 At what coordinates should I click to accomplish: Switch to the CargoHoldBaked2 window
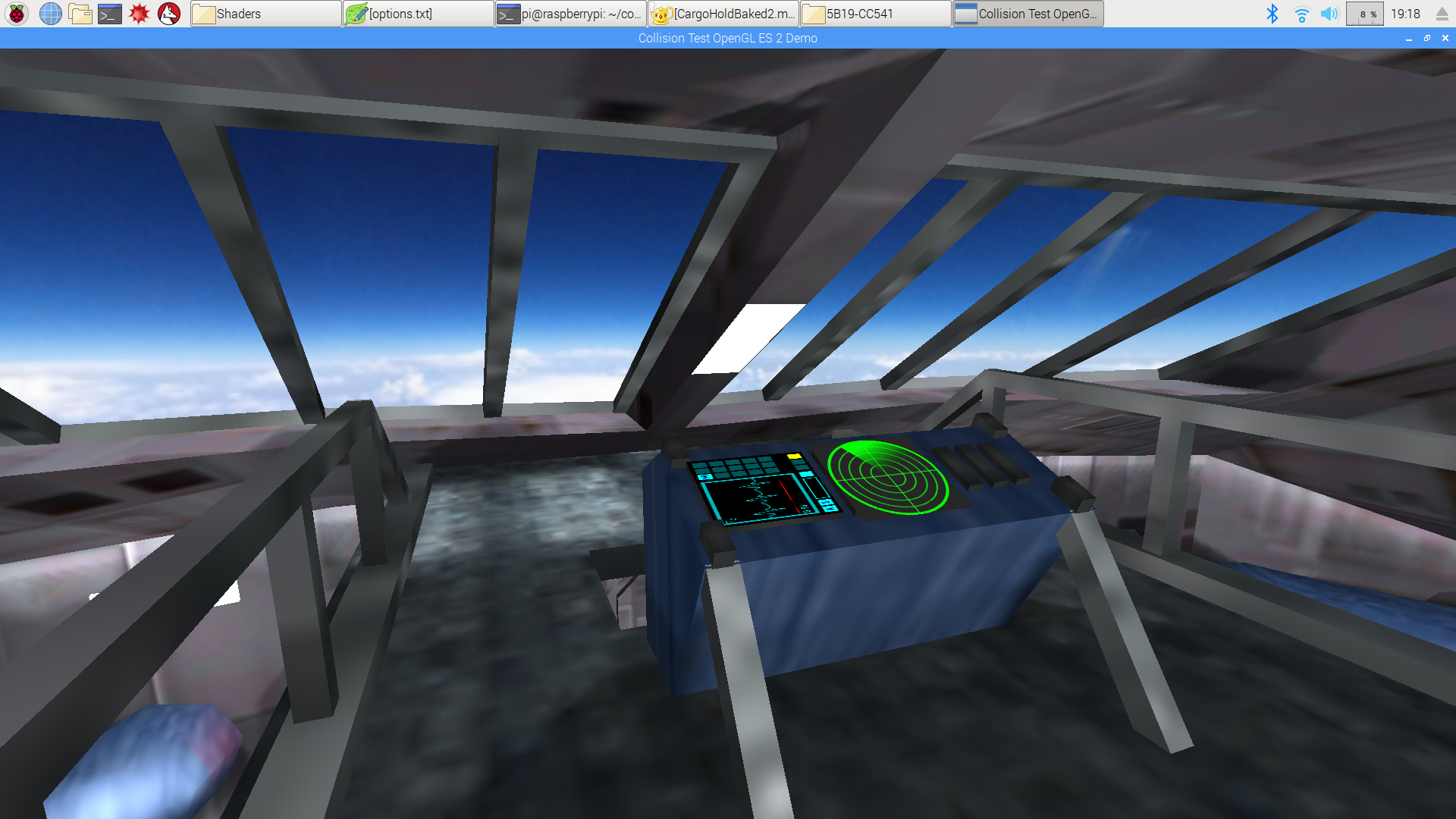click(x=723, y=14)
